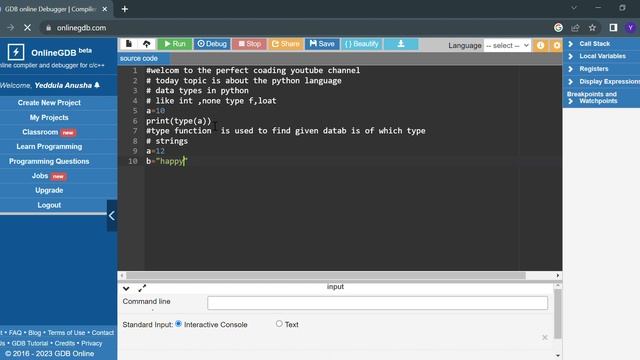Beautify the source code
Image resolution: width=640 pixels, height=360 pixels.
(362, 44)
